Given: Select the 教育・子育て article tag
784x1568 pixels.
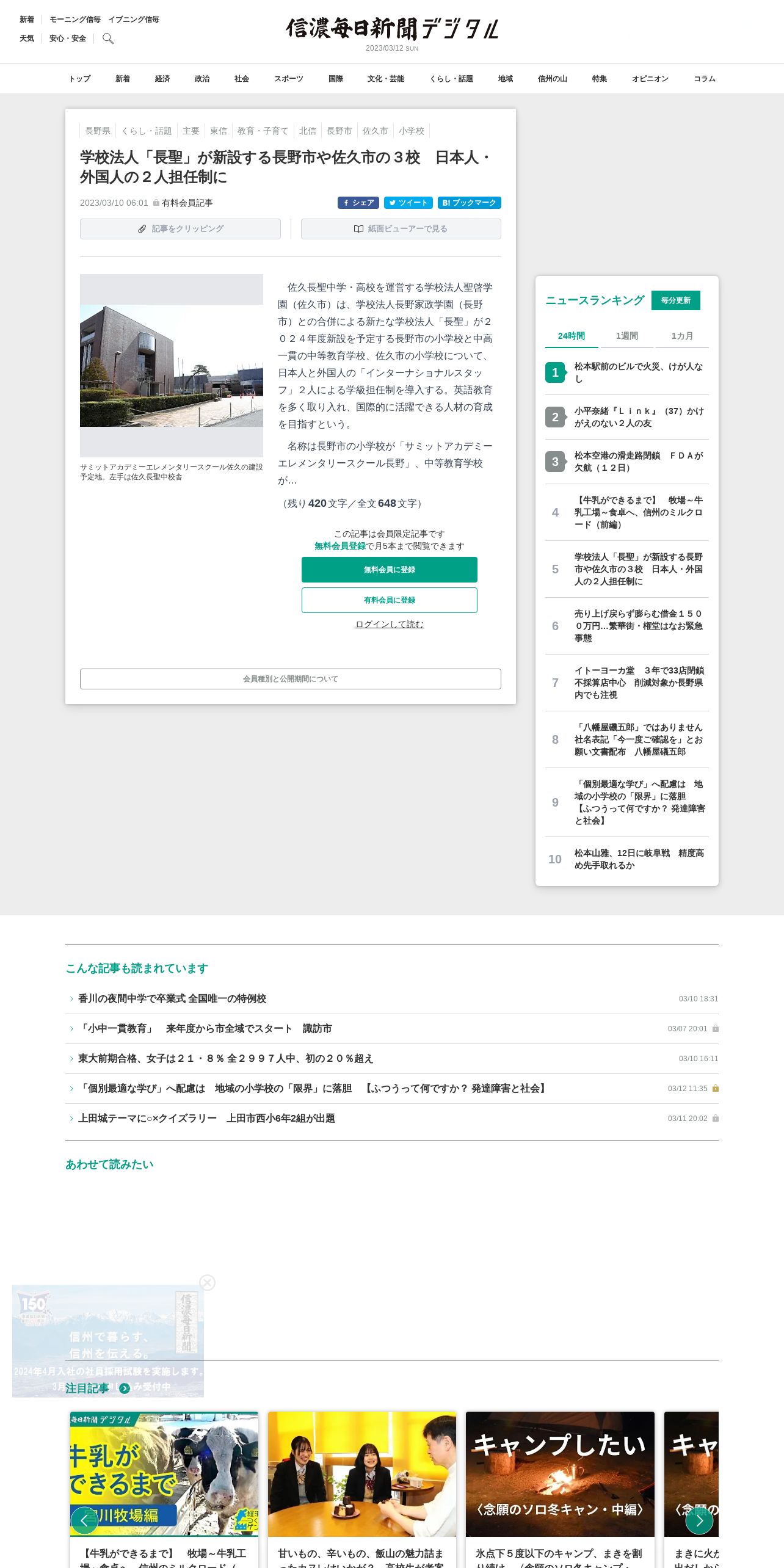Looking at the screenshot, I should click(x=263, y=131).
